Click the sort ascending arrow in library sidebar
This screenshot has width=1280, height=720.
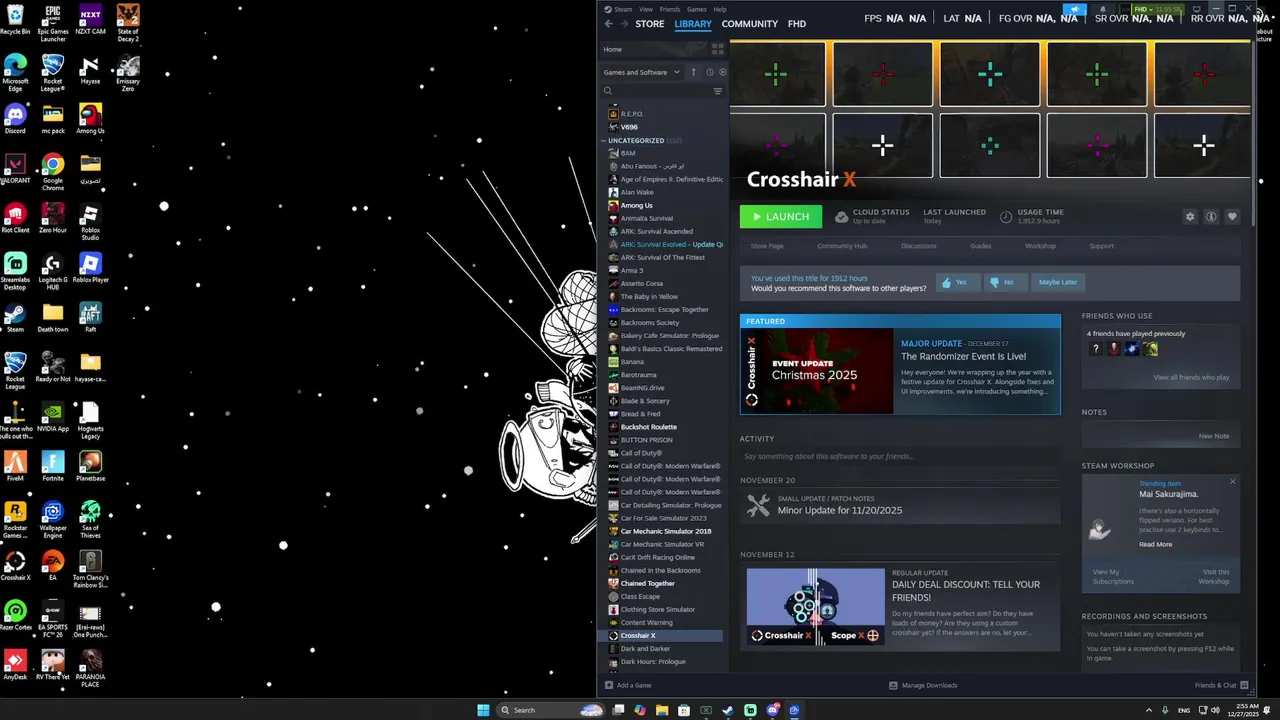point(693,72)
